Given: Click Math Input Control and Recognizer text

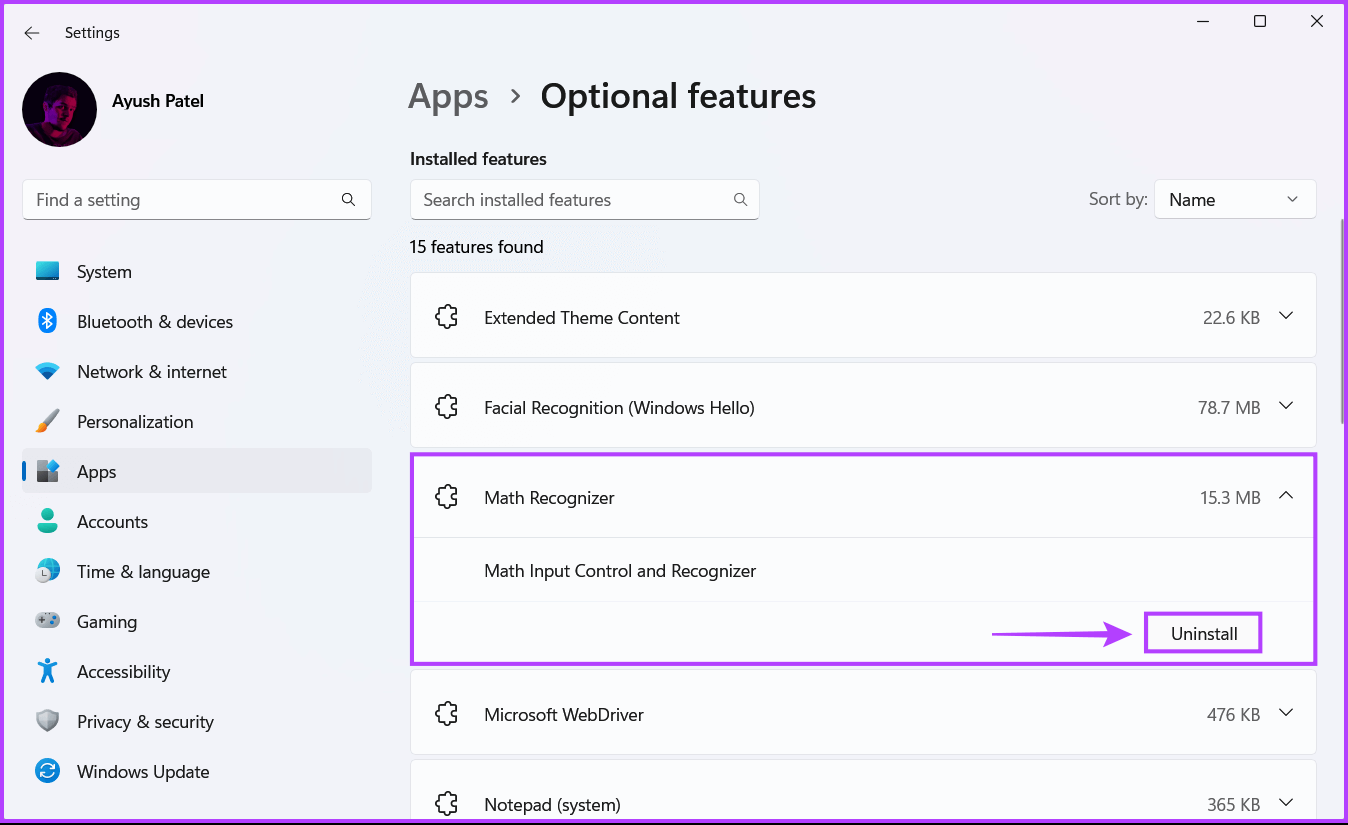Looking at the screenshot, I should tap(620, 571).
